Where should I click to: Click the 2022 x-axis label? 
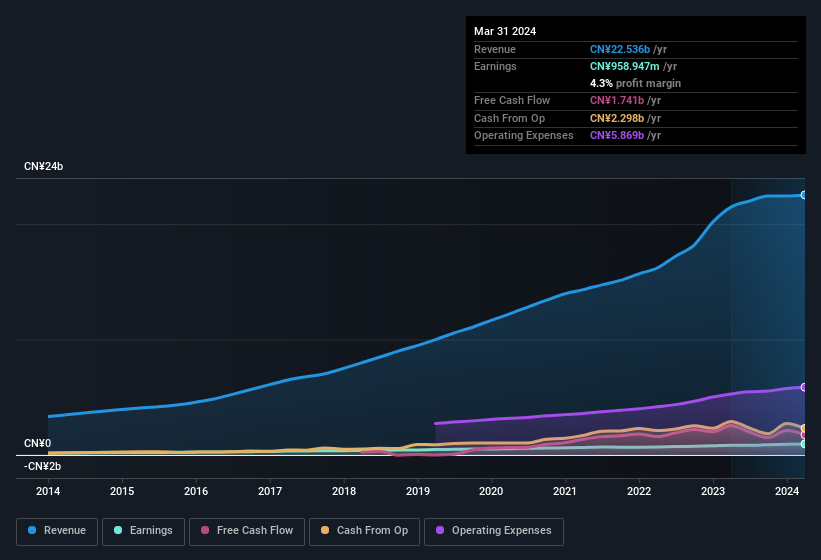tap(639, 491)
